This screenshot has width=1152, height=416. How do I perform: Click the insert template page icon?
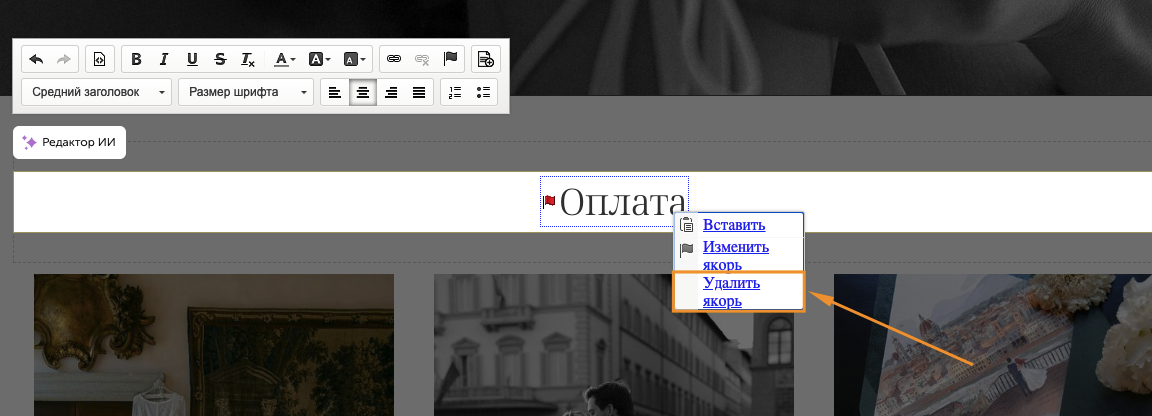485,59
